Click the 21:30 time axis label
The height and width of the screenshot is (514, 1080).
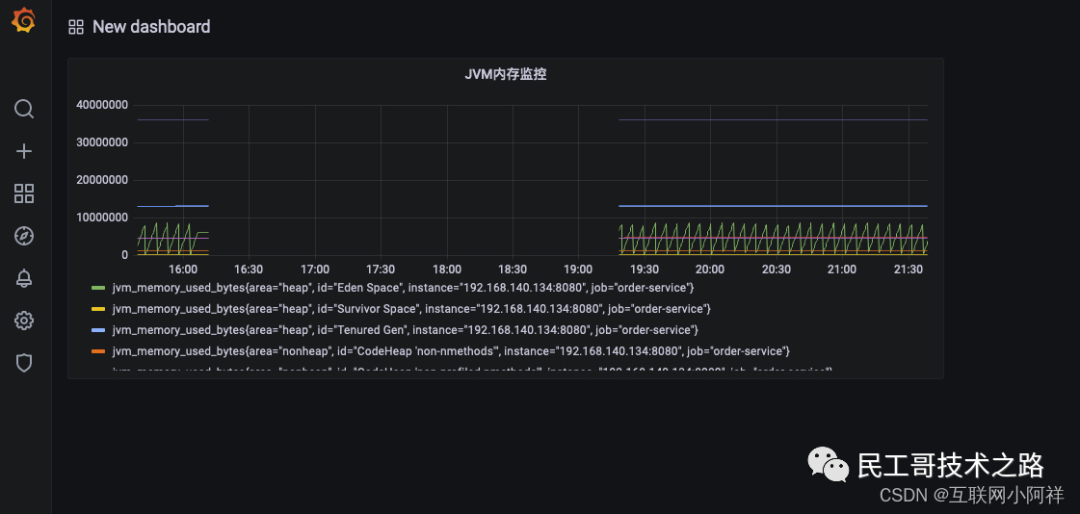tap(908, 269)
